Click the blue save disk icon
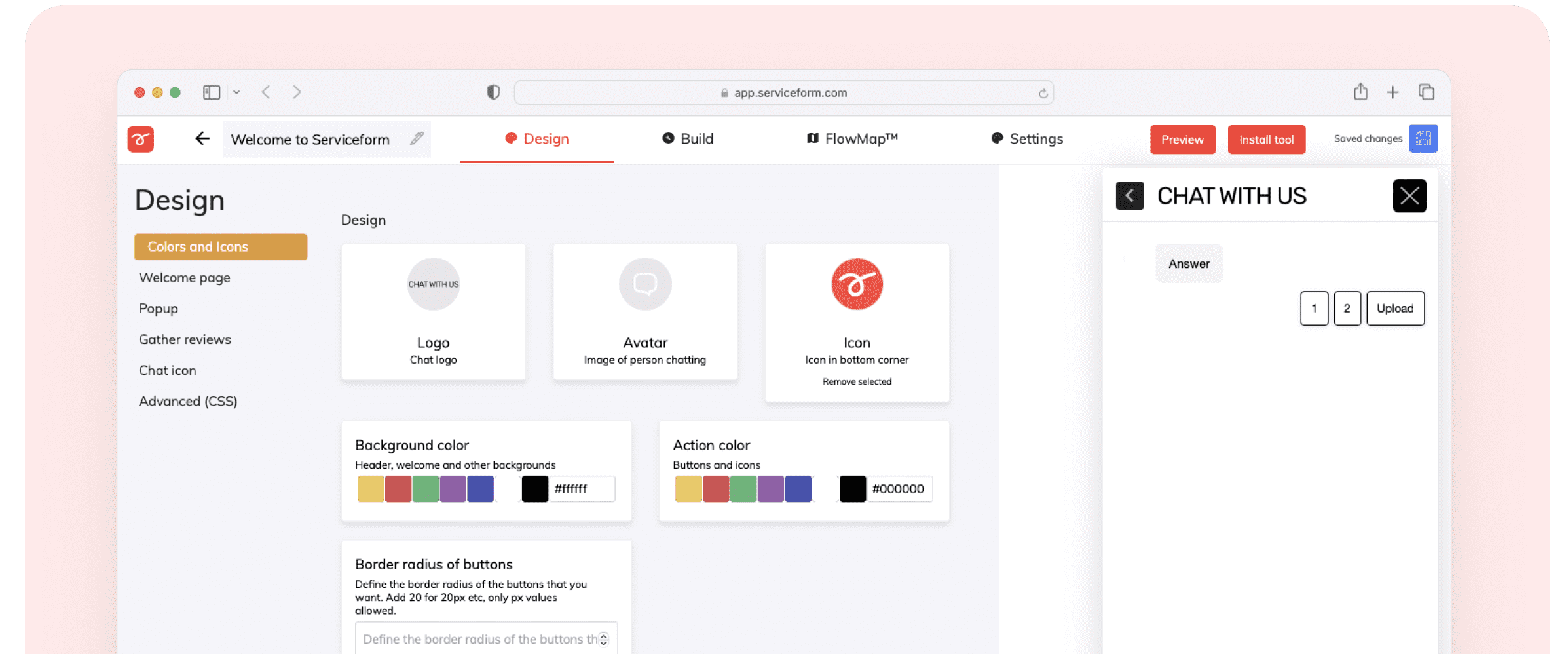This screenshot has width=1568, height=654. point(1423,138)
